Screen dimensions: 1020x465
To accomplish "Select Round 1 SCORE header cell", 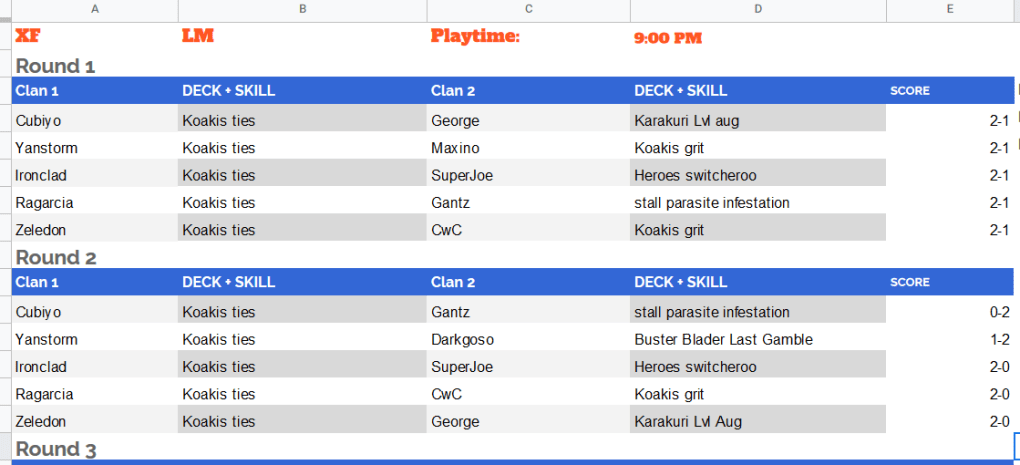I will tap(950, 90).
